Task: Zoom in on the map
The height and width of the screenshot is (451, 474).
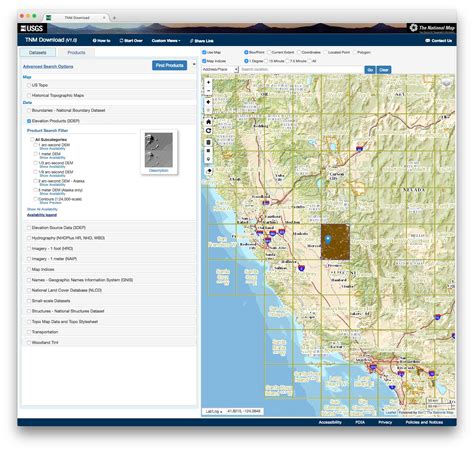Action: (x=209, y=82)
